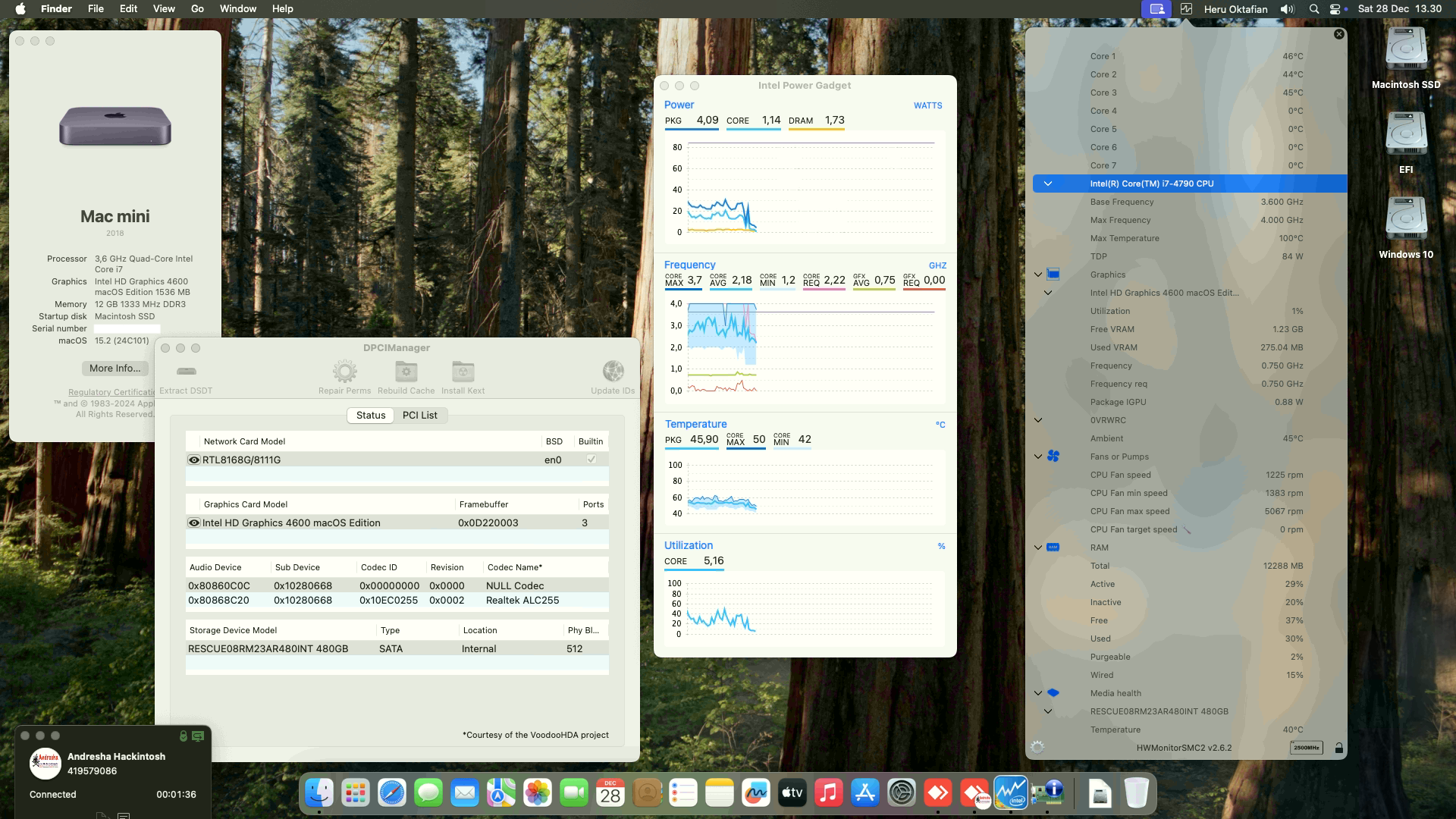The width and height of the screenshot is (1456, 819).
Task: Open Safari in Dock
Action: click(392, 793)
